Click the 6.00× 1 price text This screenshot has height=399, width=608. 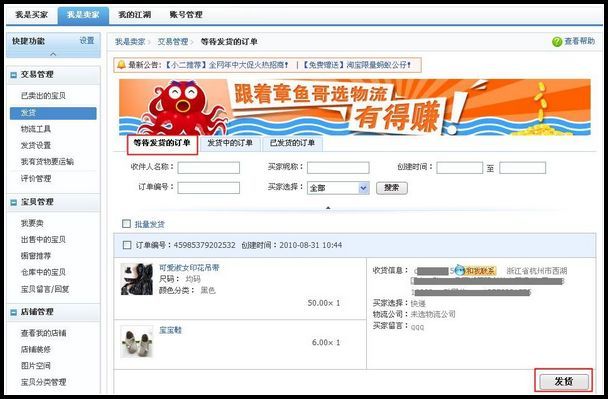(x=326, y=342)
